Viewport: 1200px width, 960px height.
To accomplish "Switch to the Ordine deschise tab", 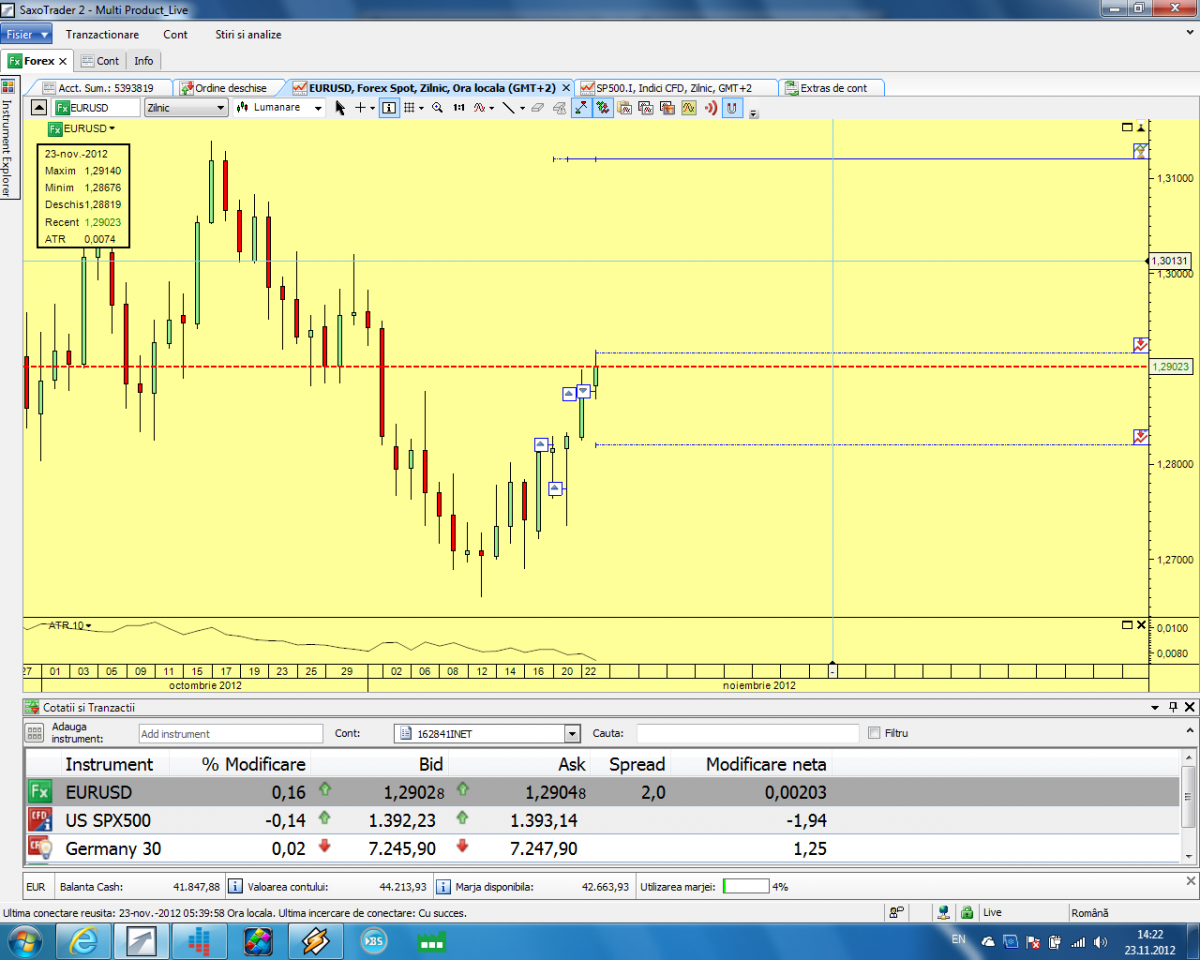I will (230, 88).
